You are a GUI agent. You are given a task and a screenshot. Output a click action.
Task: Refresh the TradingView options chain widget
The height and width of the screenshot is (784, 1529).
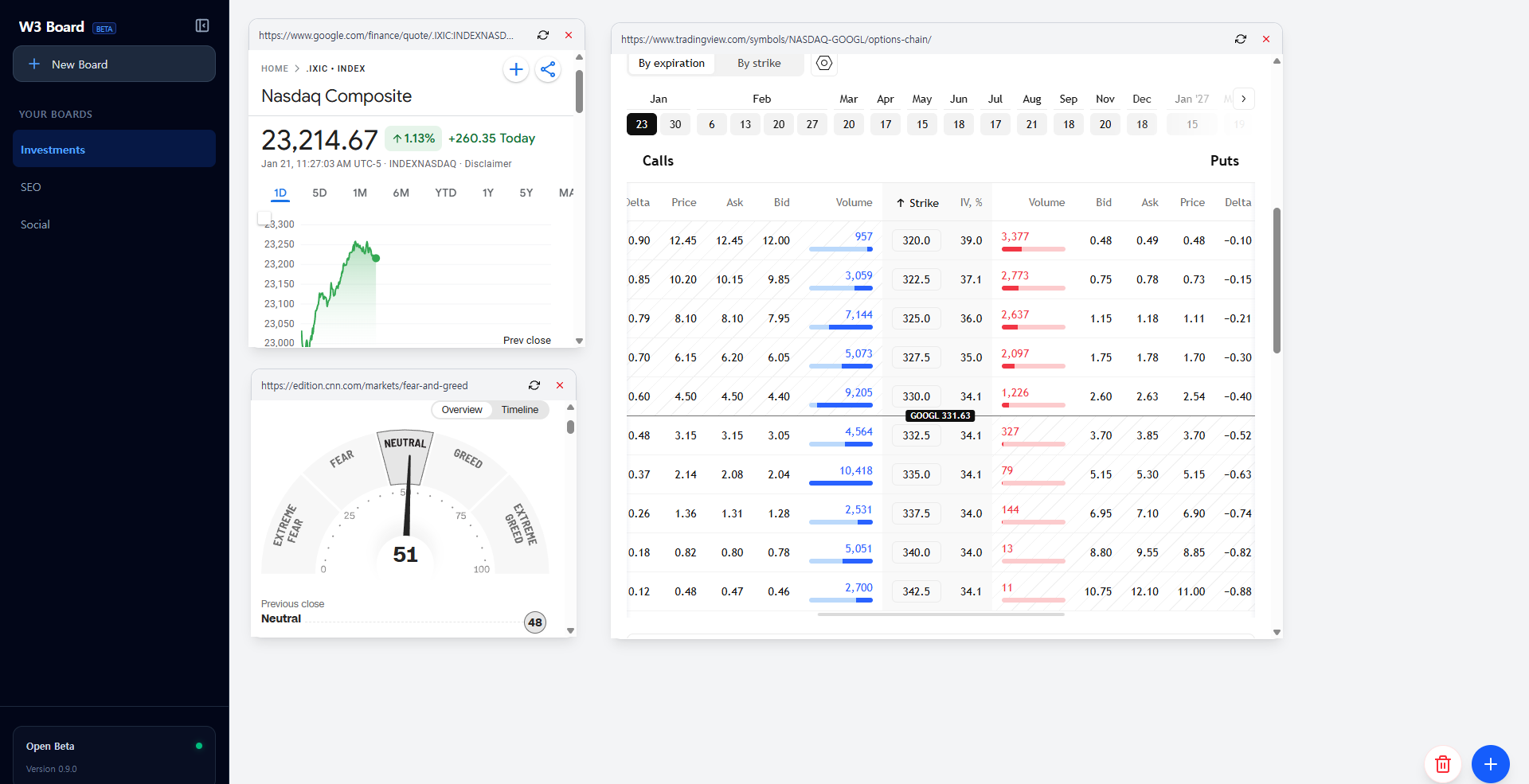tap(1240, 38)
